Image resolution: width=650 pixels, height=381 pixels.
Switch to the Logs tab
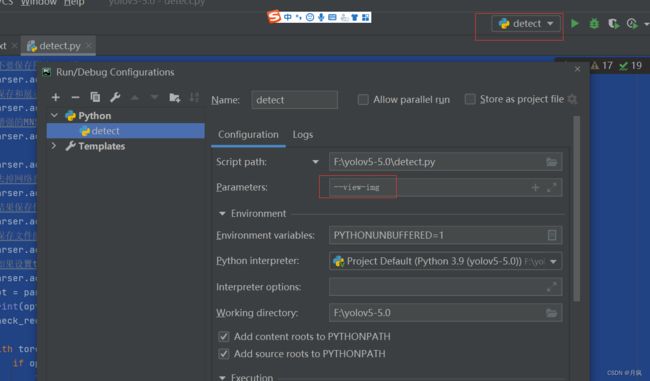pyautogui.click(x=303, y=135)
